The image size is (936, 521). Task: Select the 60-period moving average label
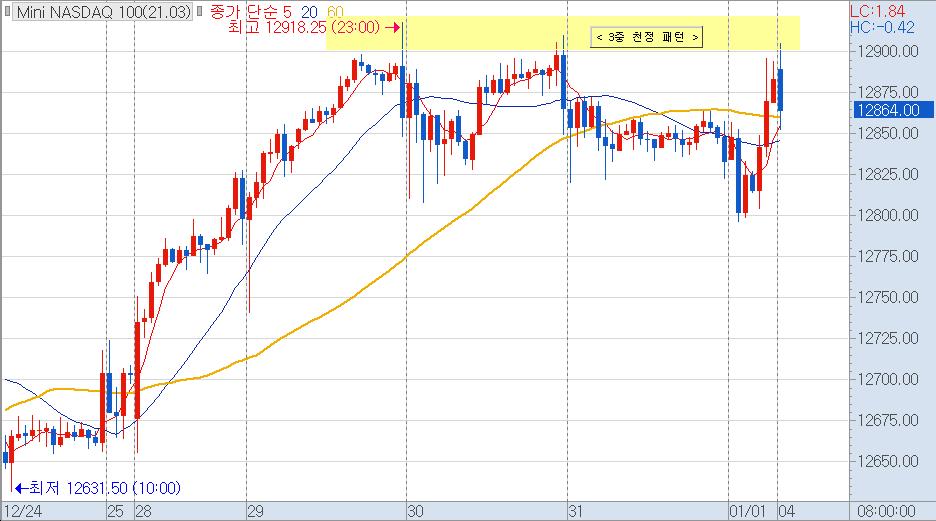(335, 11)
